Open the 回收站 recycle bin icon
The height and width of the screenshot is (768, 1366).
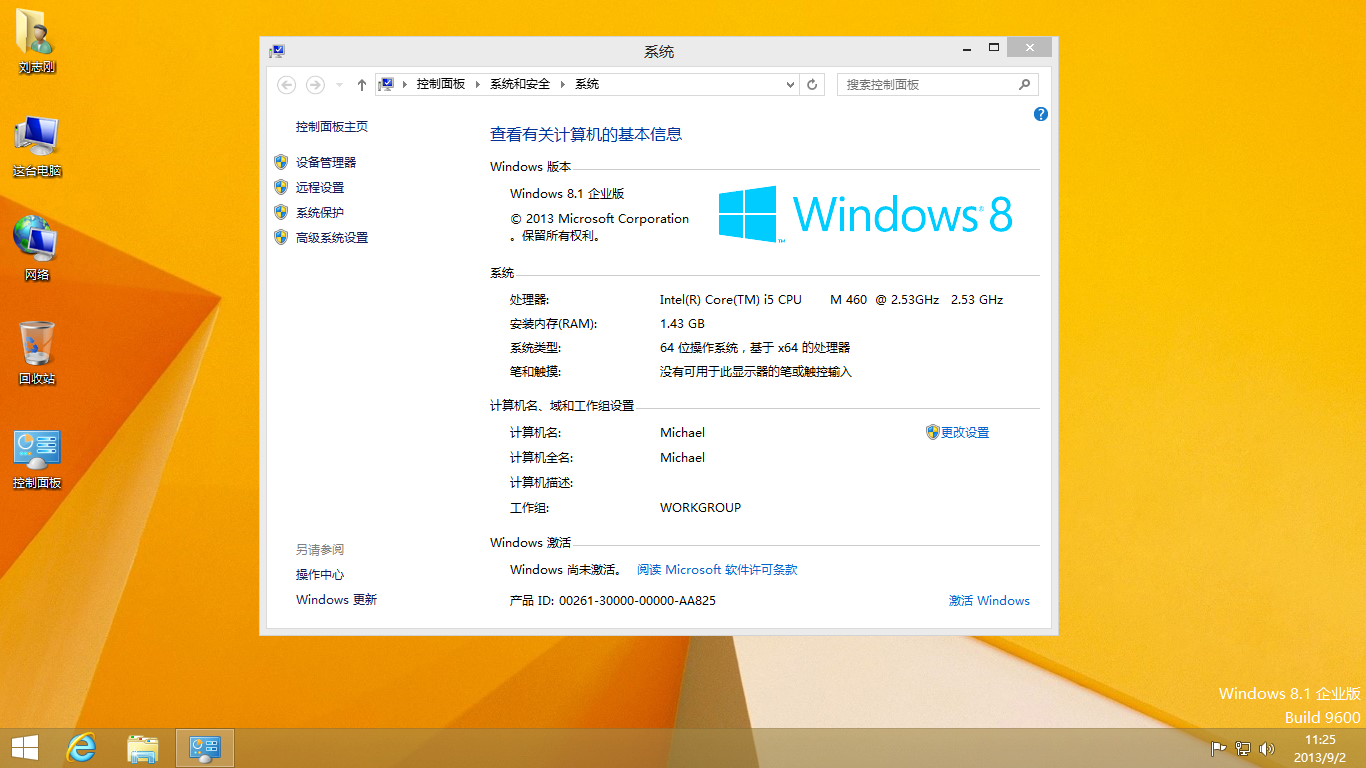[37, 353]
